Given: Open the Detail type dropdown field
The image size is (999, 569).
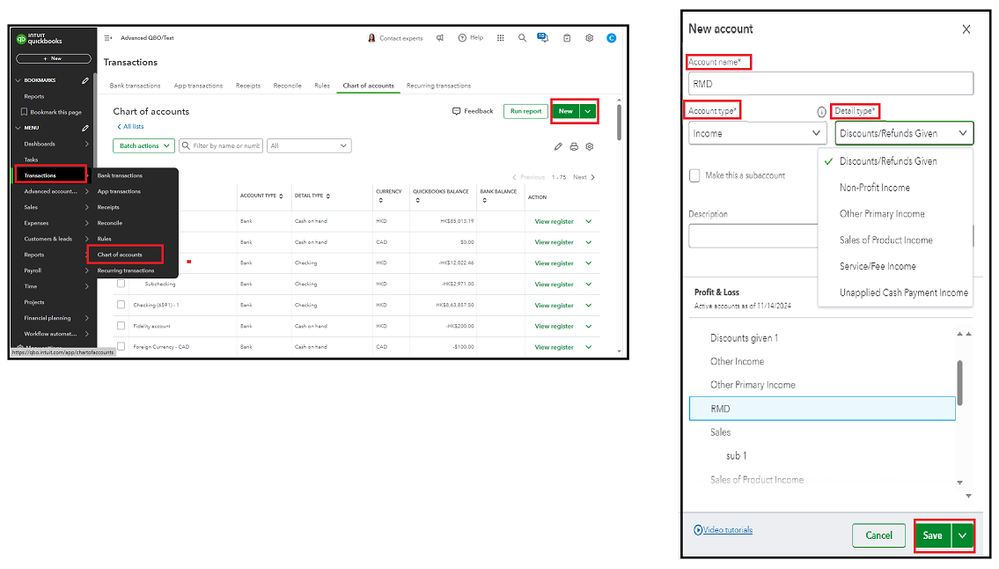Looking at the screenshot, I should [904, 133].
